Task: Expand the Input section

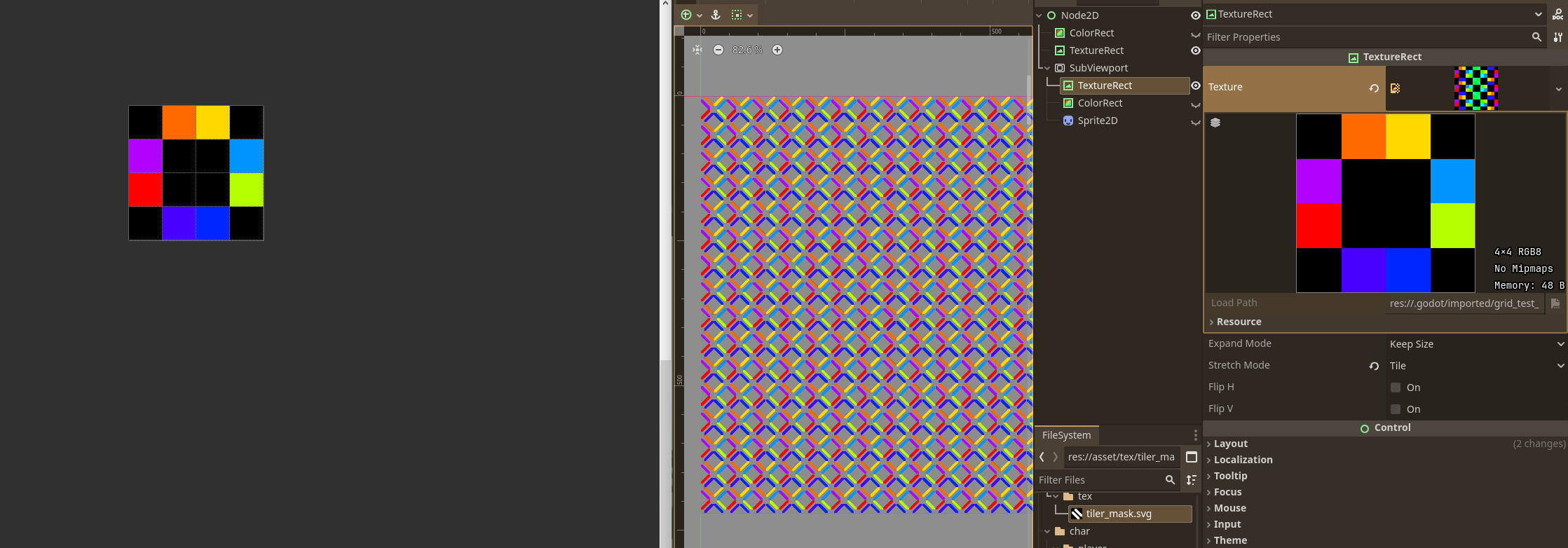Action: tap(1227, 524)
